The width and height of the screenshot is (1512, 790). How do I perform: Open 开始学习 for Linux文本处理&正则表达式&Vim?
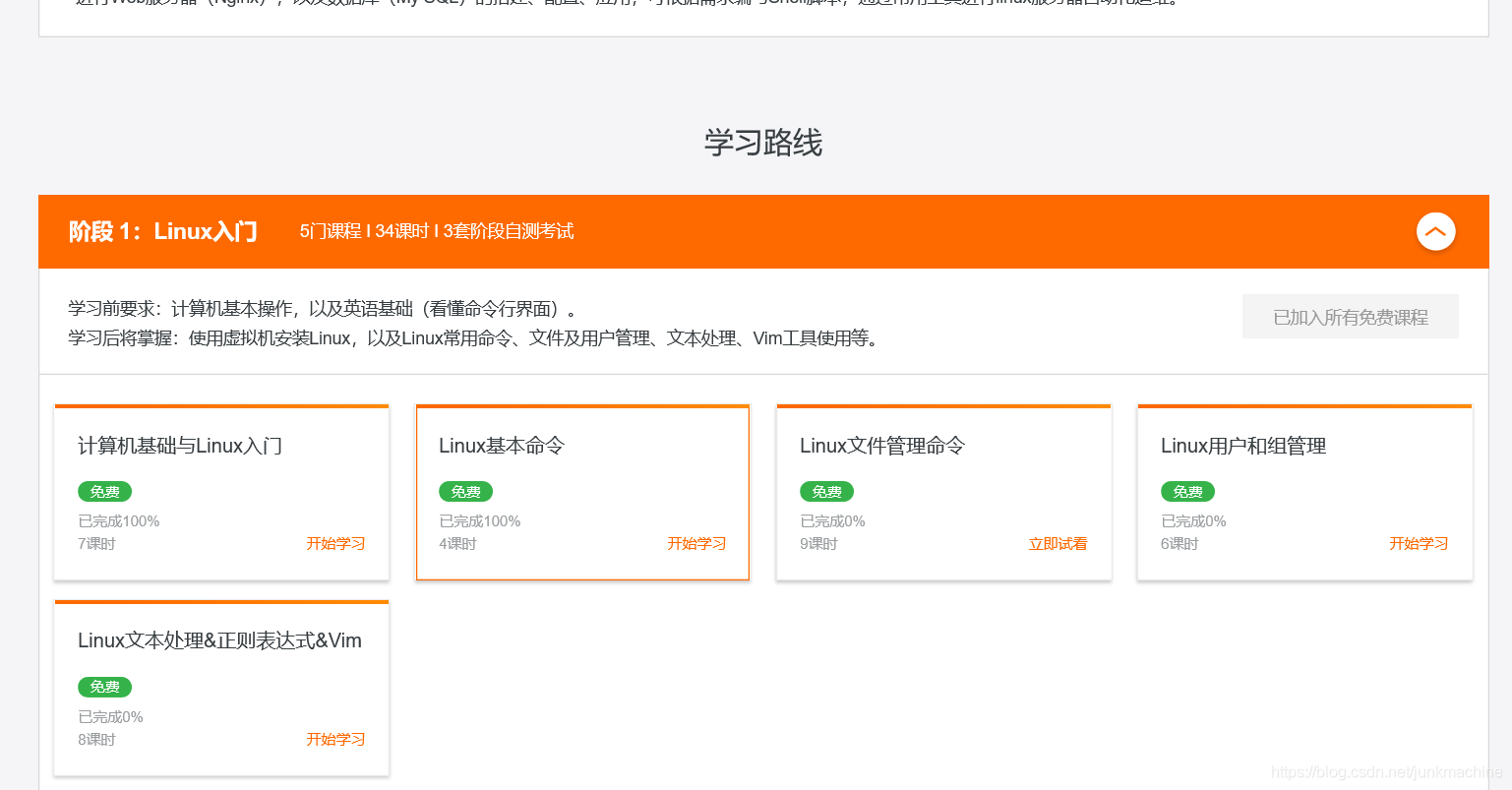334,739
